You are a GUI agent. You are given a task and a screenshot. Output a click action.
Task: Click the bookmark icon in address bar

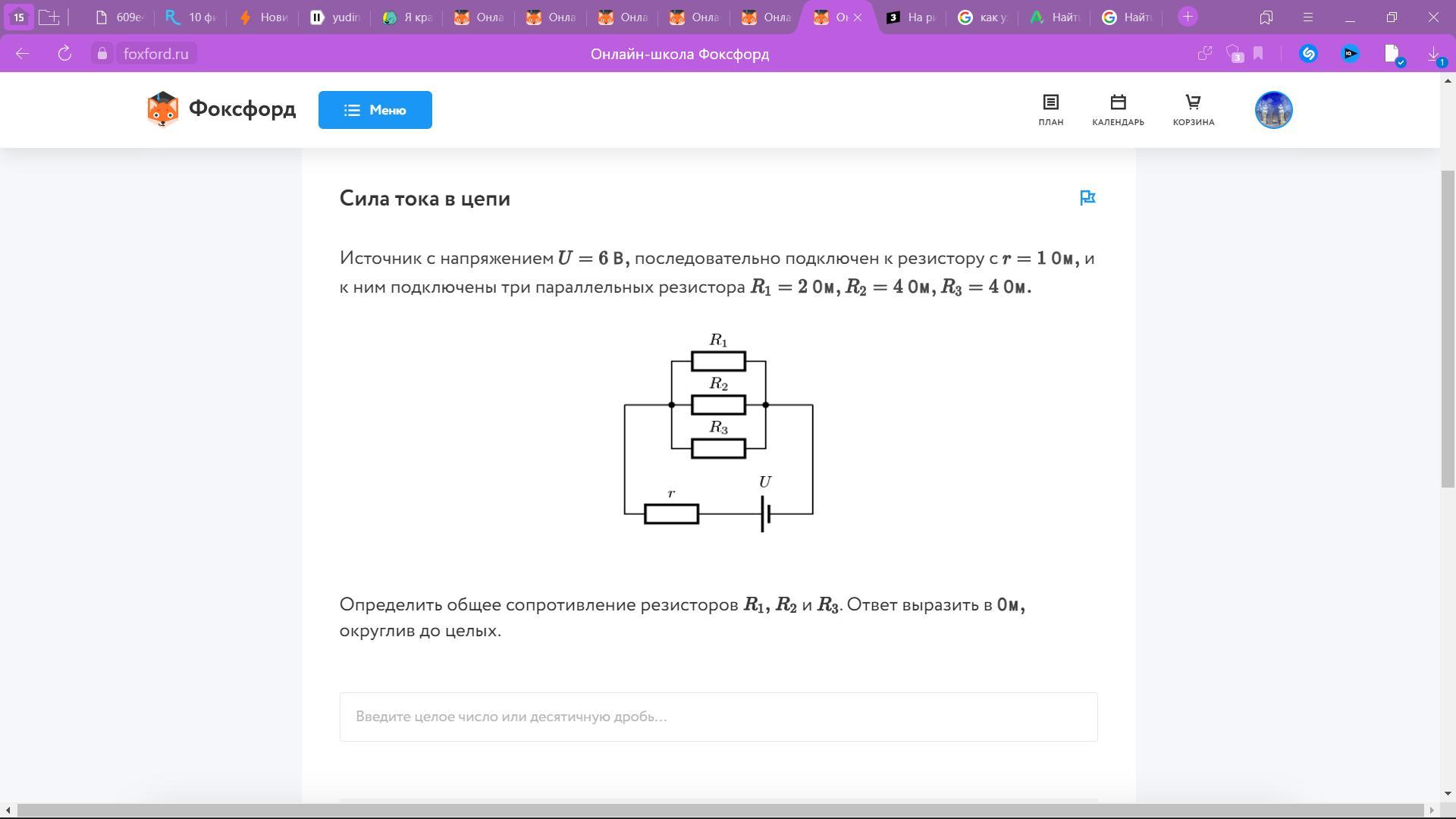click(1259, 54)
